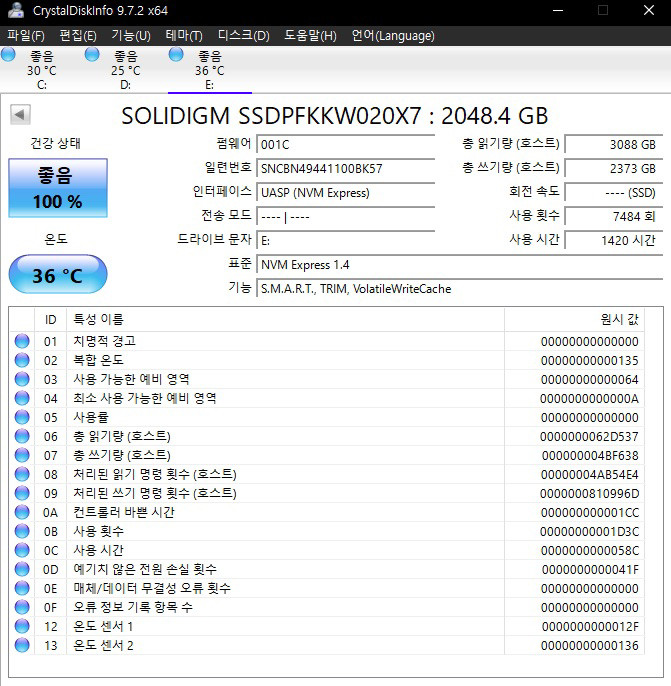Click status orb of attribute 05 사용률

[x=22, y=417]
